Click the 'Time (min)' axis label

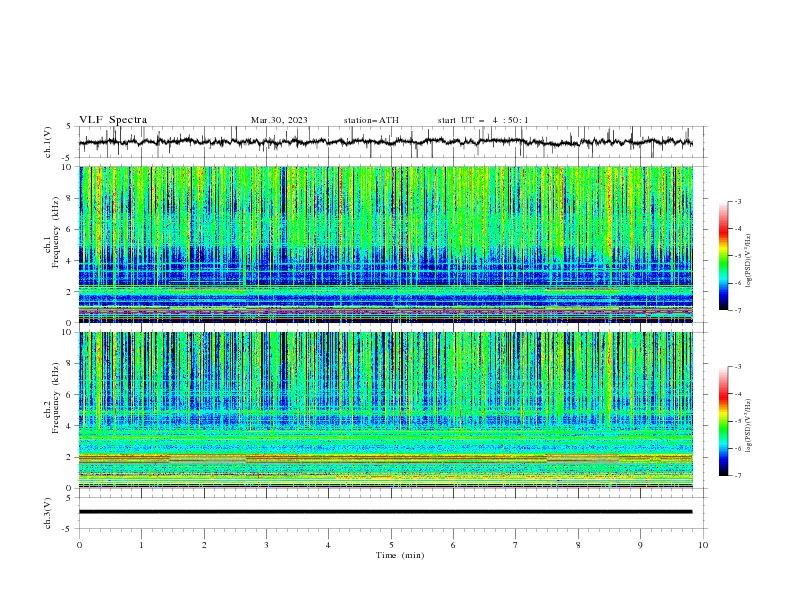click(400, 555)
